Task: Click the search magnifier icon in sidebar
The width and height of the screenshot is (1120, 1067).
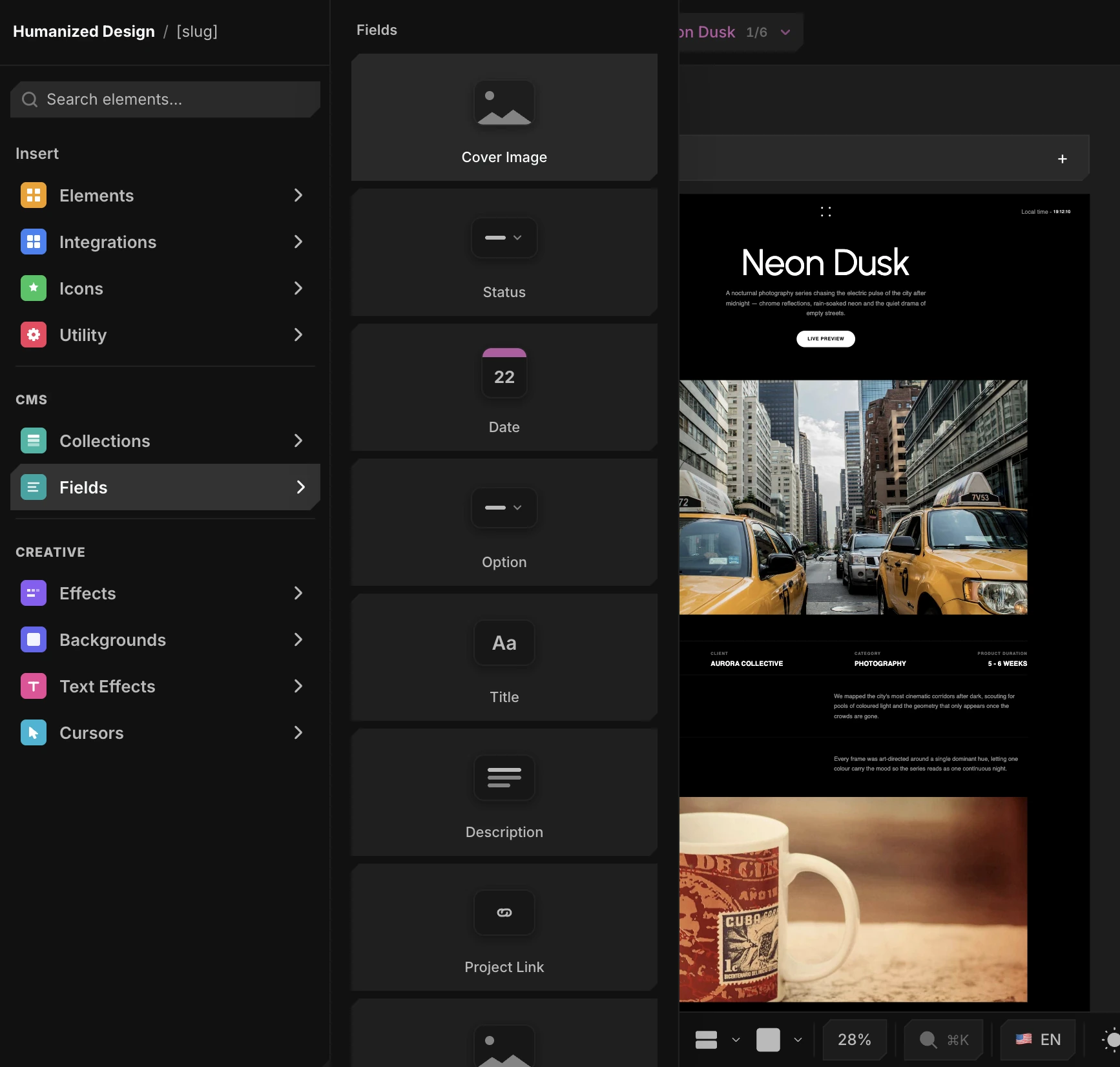Action: (x=30, y=99)
